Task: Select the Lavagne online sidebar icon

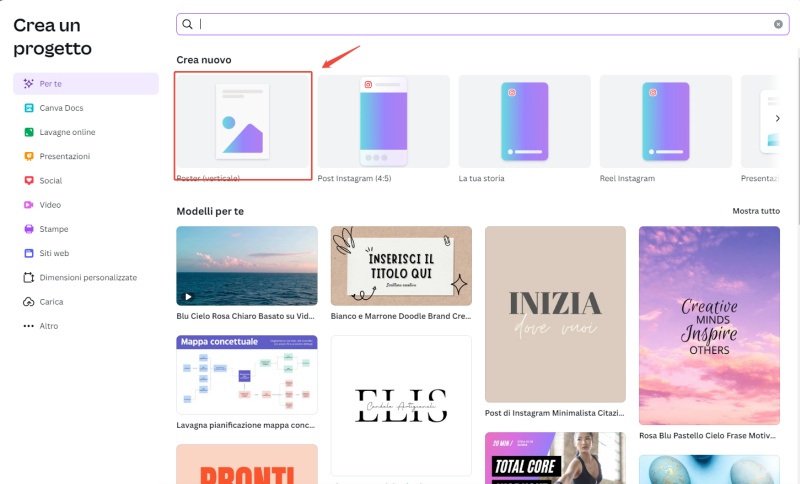Action: pyautogui.click(x=29, y=132)
